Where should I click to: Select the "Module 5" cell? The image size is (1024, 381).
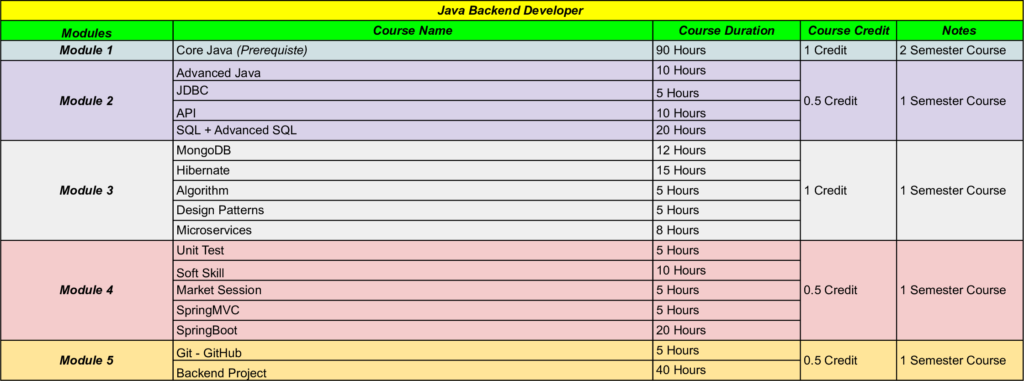[87, 360]
